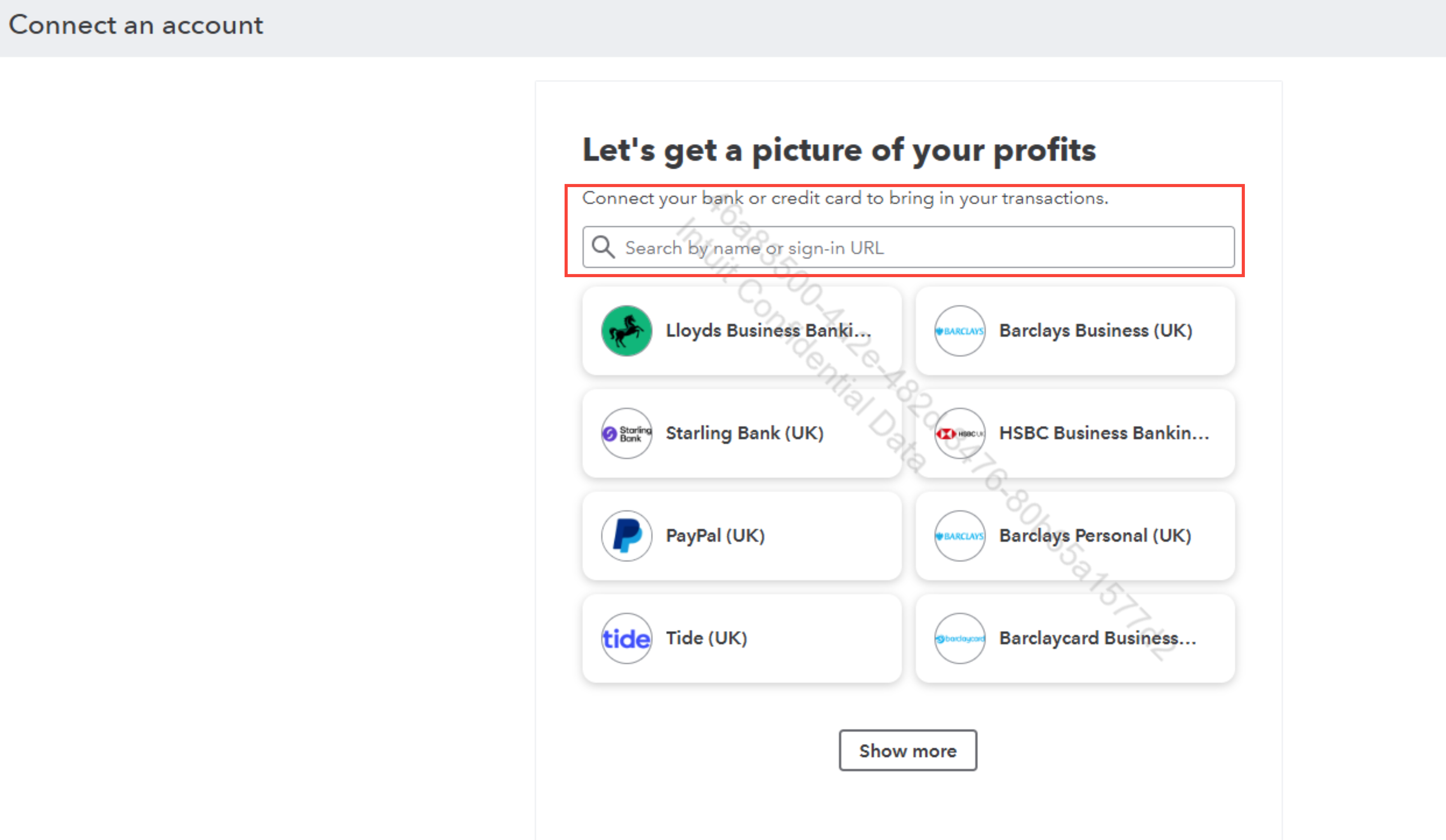Focus the 'Search by name or sign-in URL' field

point(918,247)
